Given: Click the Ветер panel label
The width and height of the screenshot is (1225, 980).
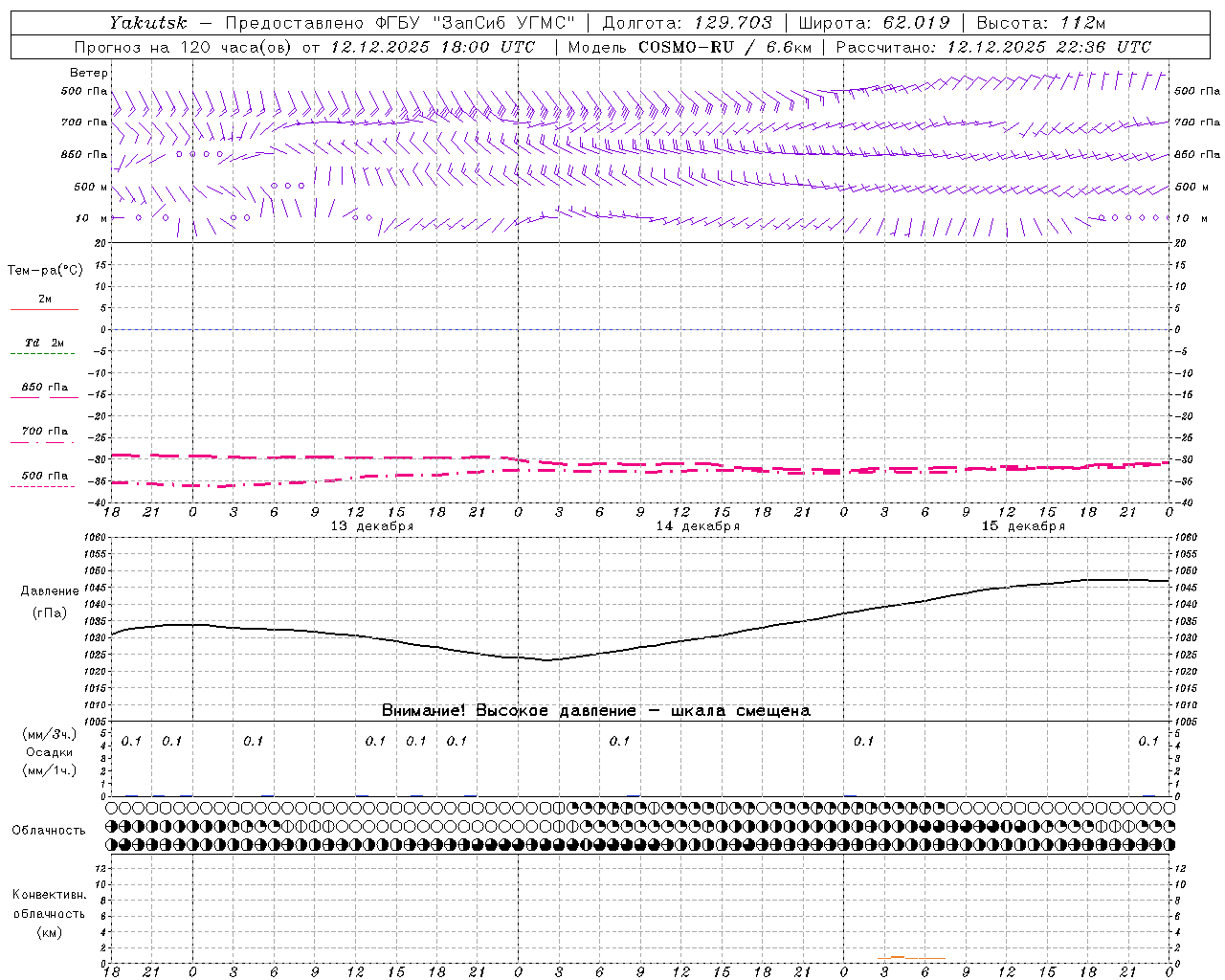Looking at the screenshot, I should [89, 73].
